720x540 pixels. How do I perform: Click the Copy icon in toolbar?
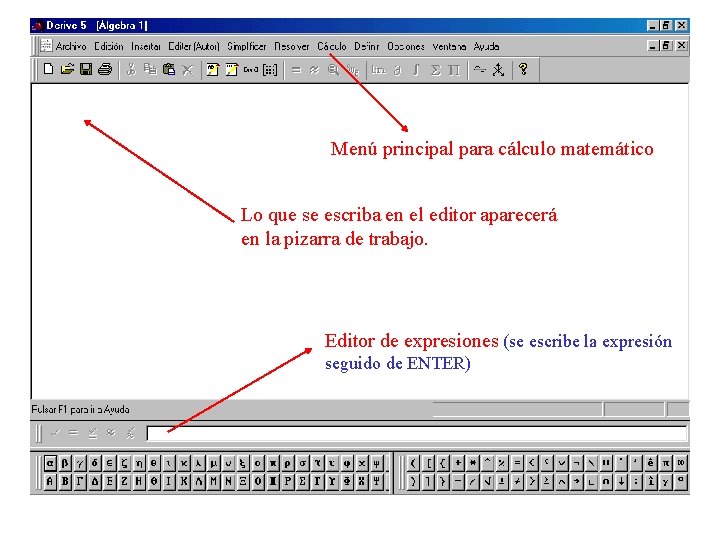click(150, 69)
